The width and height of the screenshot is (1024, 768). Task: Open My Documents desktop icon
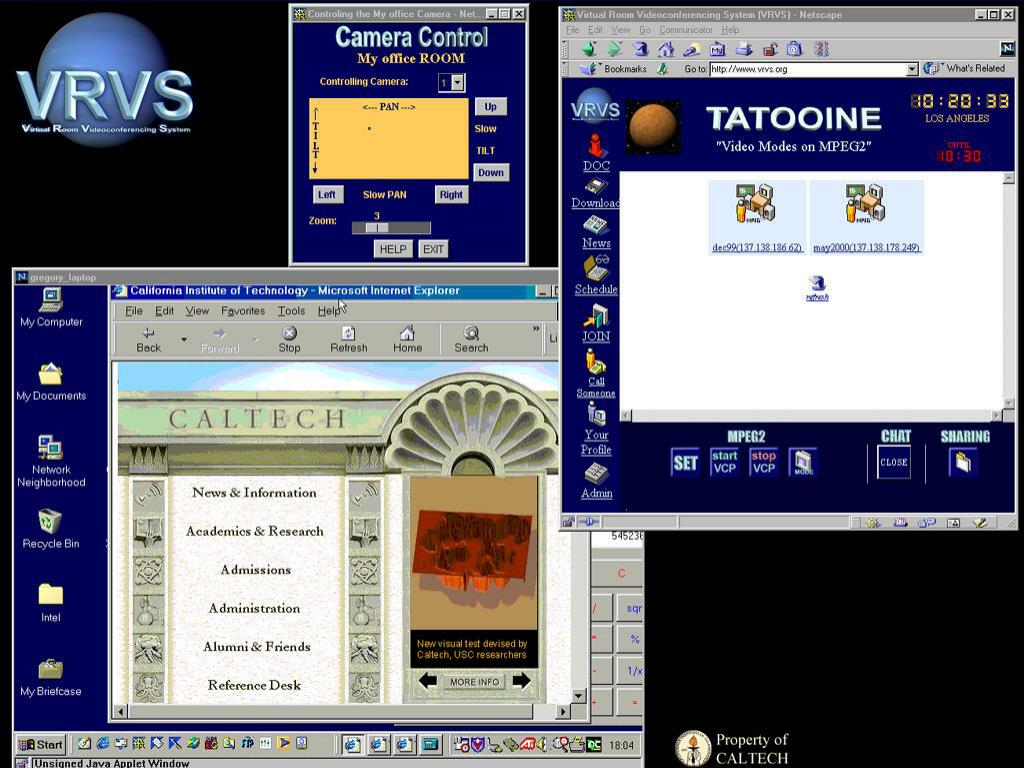(x=50, y=374)
